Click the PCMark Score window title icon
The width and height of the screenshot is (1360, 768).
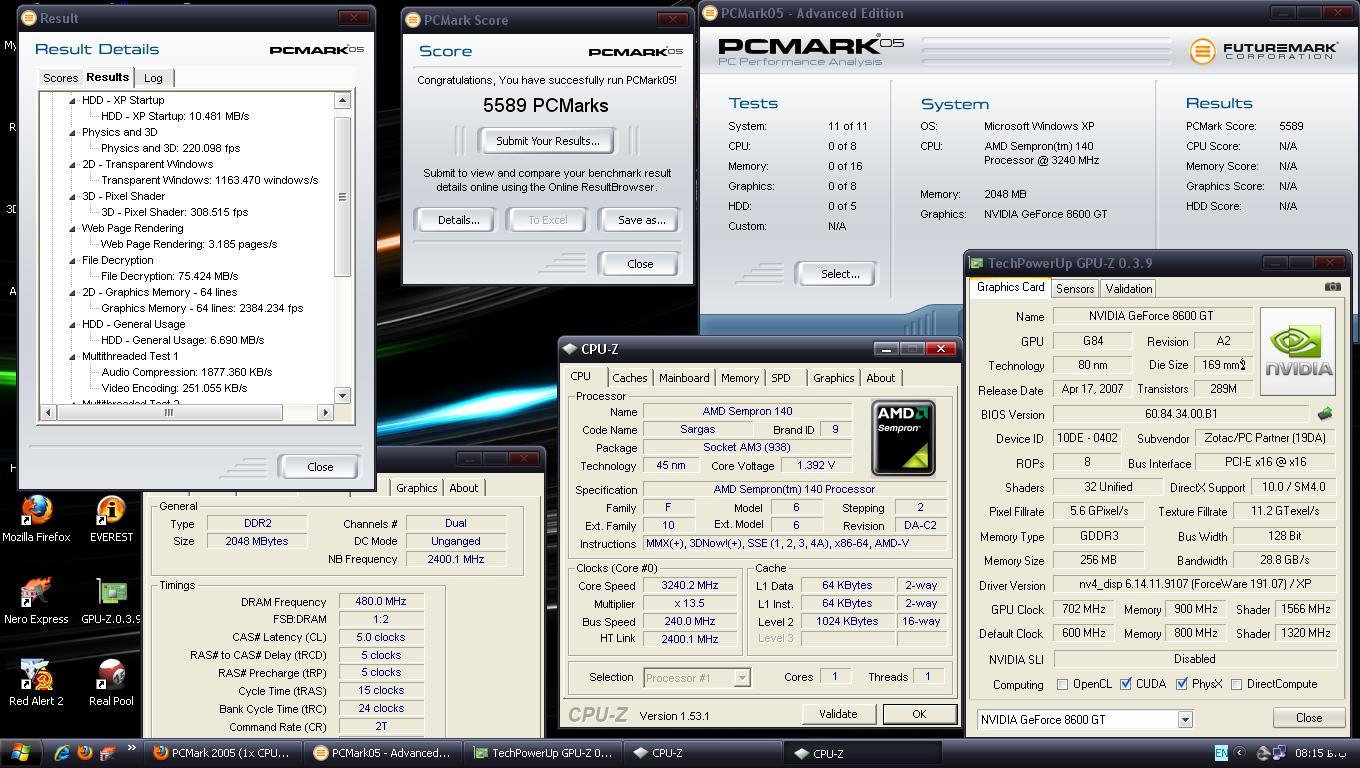[413, 20]
